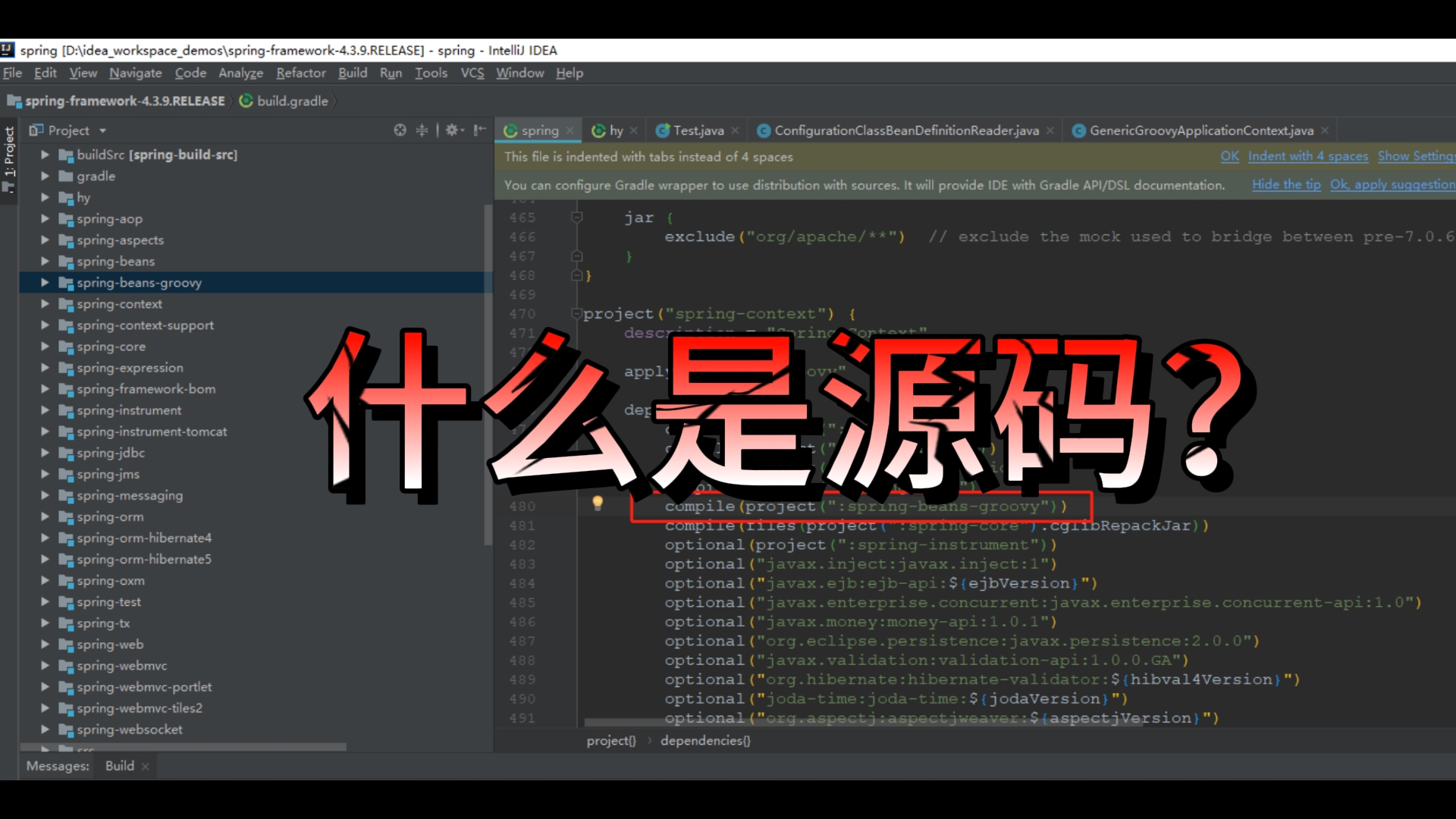Open the Analyze menu
The width and height of the screenshot is (1456, 819).
click(241, 73)
